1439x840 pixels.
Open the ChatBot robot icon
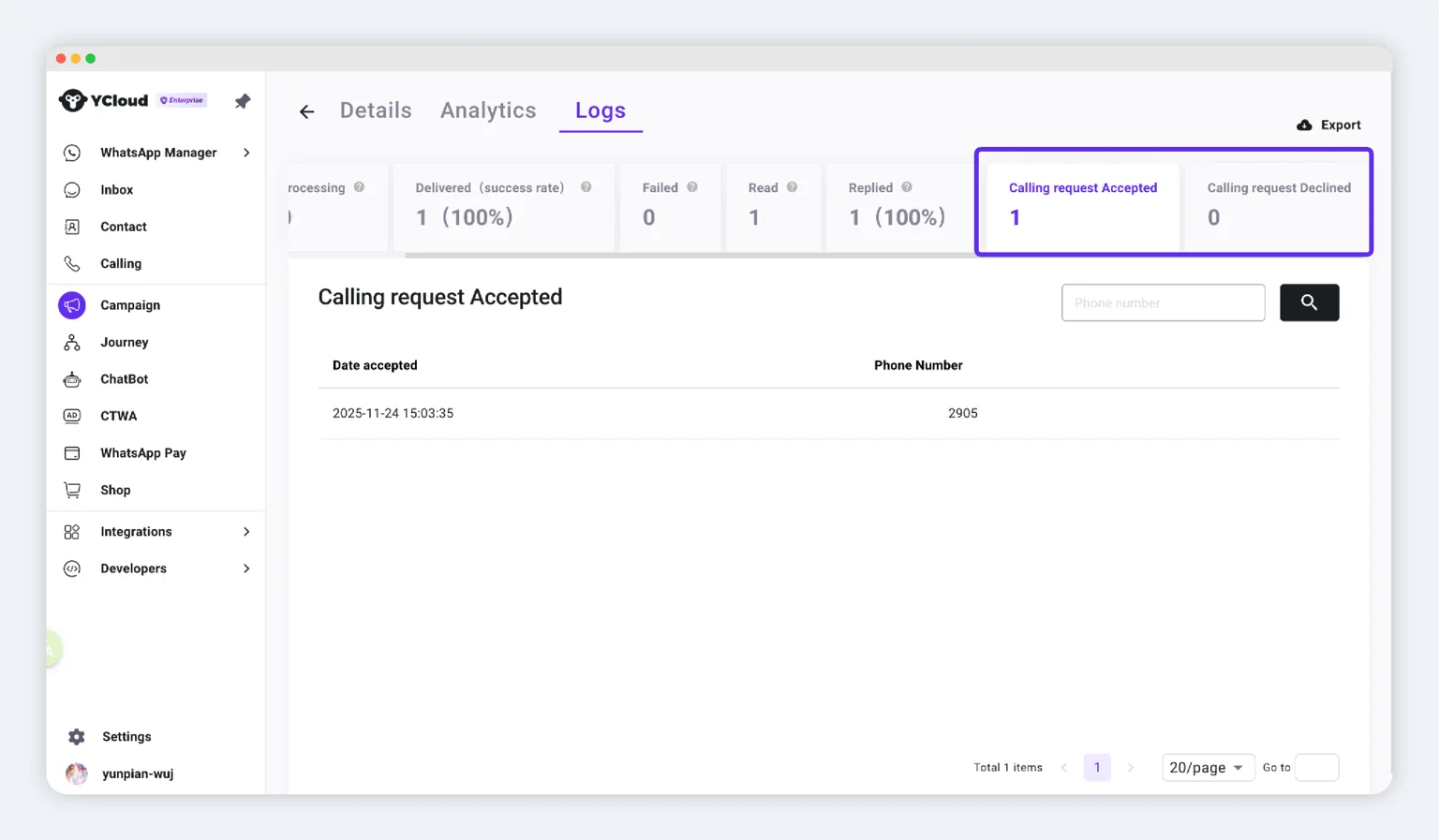click(72, 379)
